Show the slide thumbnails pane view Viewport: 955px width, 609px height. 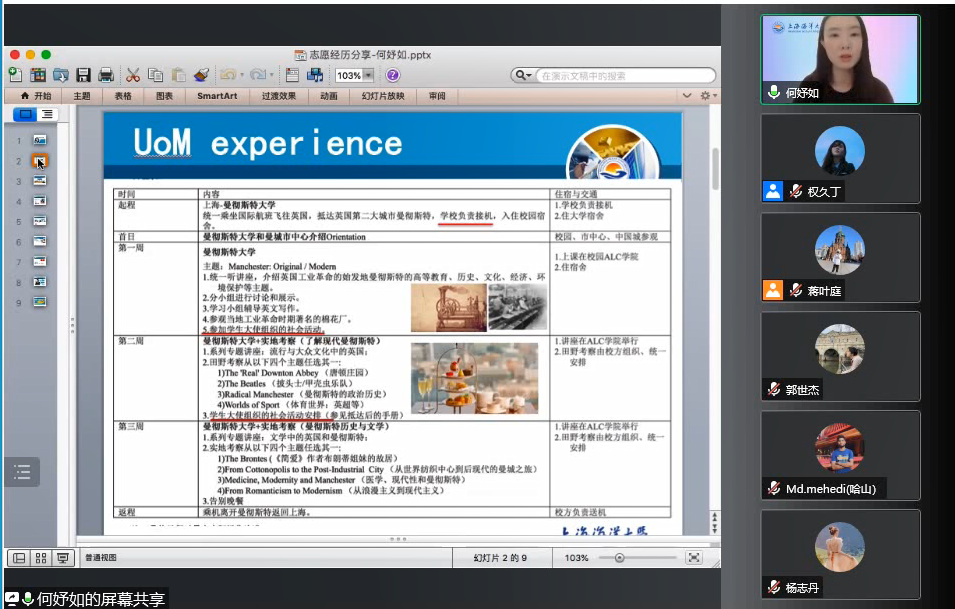pyautogui.click(x=25, y=114)
